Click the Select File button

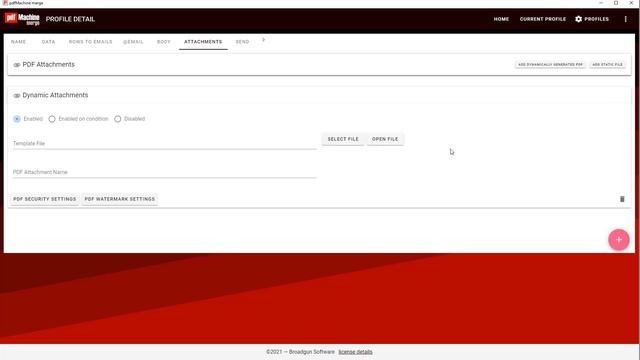[343, 139]
